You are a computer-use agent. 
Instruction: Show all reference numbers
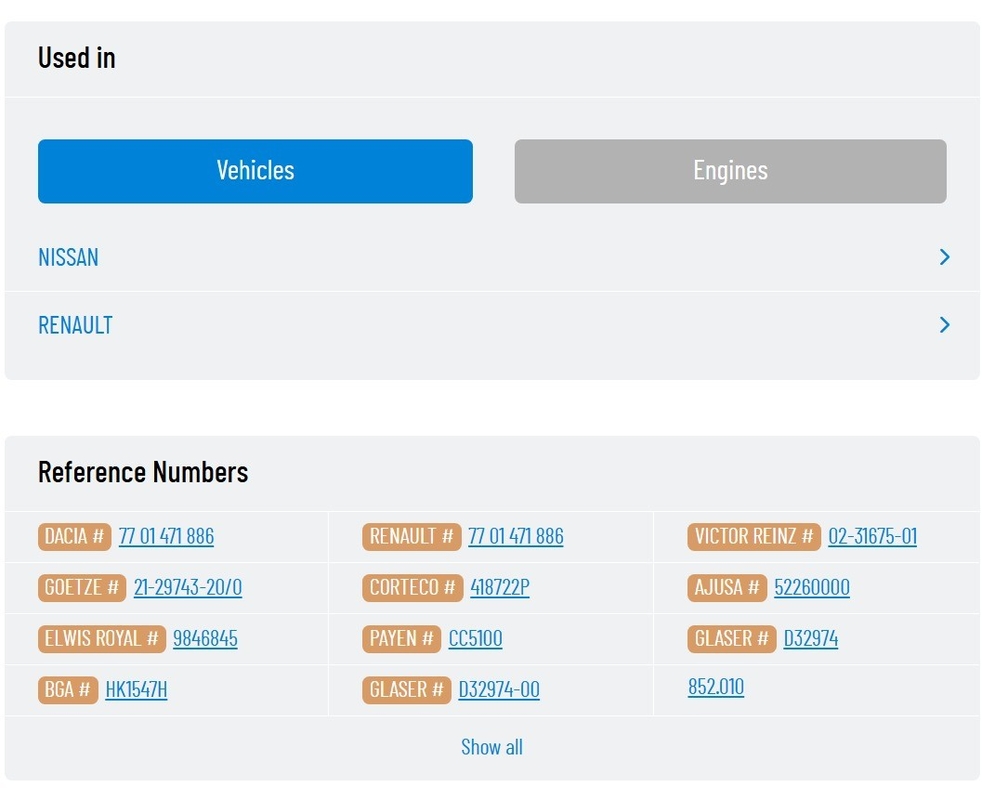tap(492, 747)
